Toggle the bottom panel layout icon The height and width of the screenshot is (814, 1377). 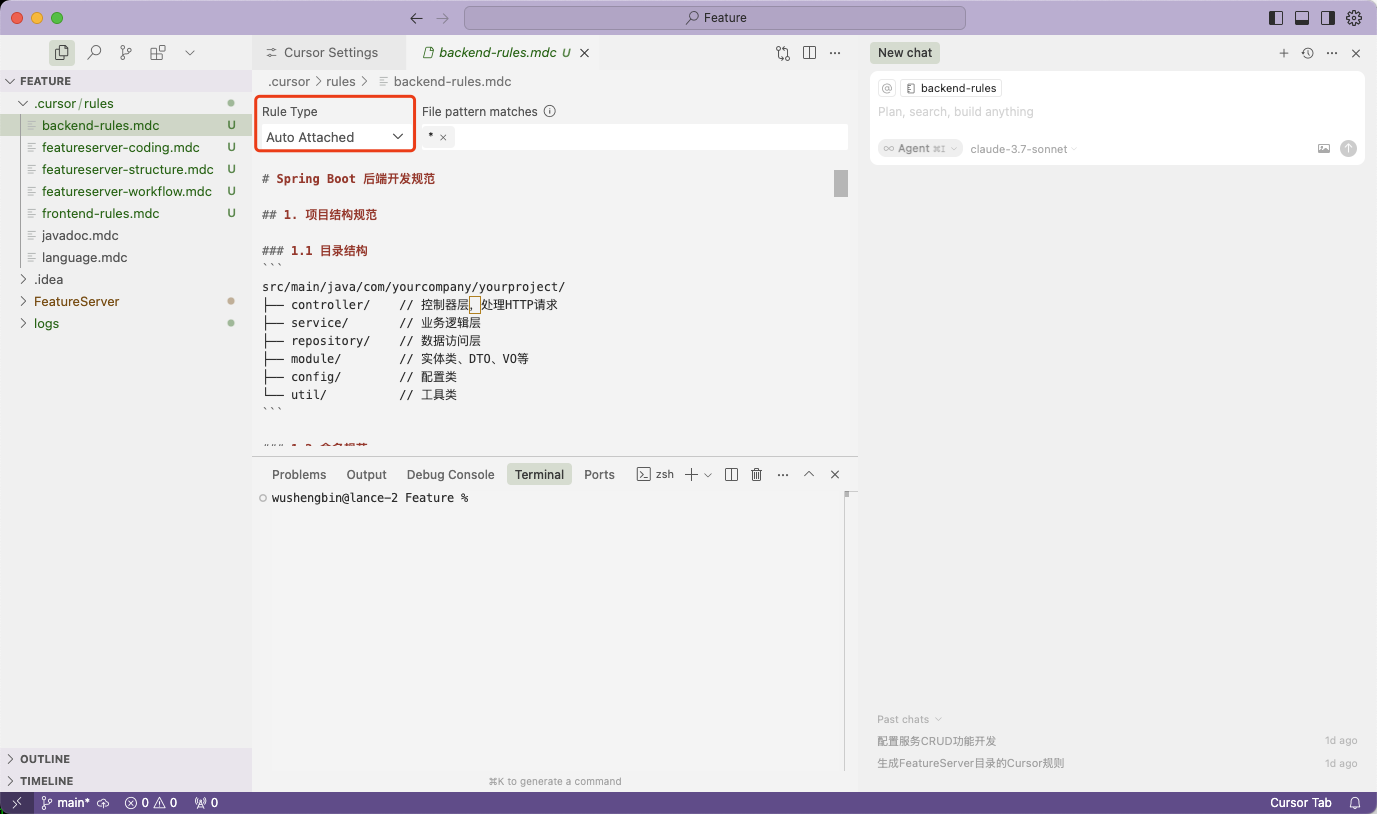pos(1302,18)
